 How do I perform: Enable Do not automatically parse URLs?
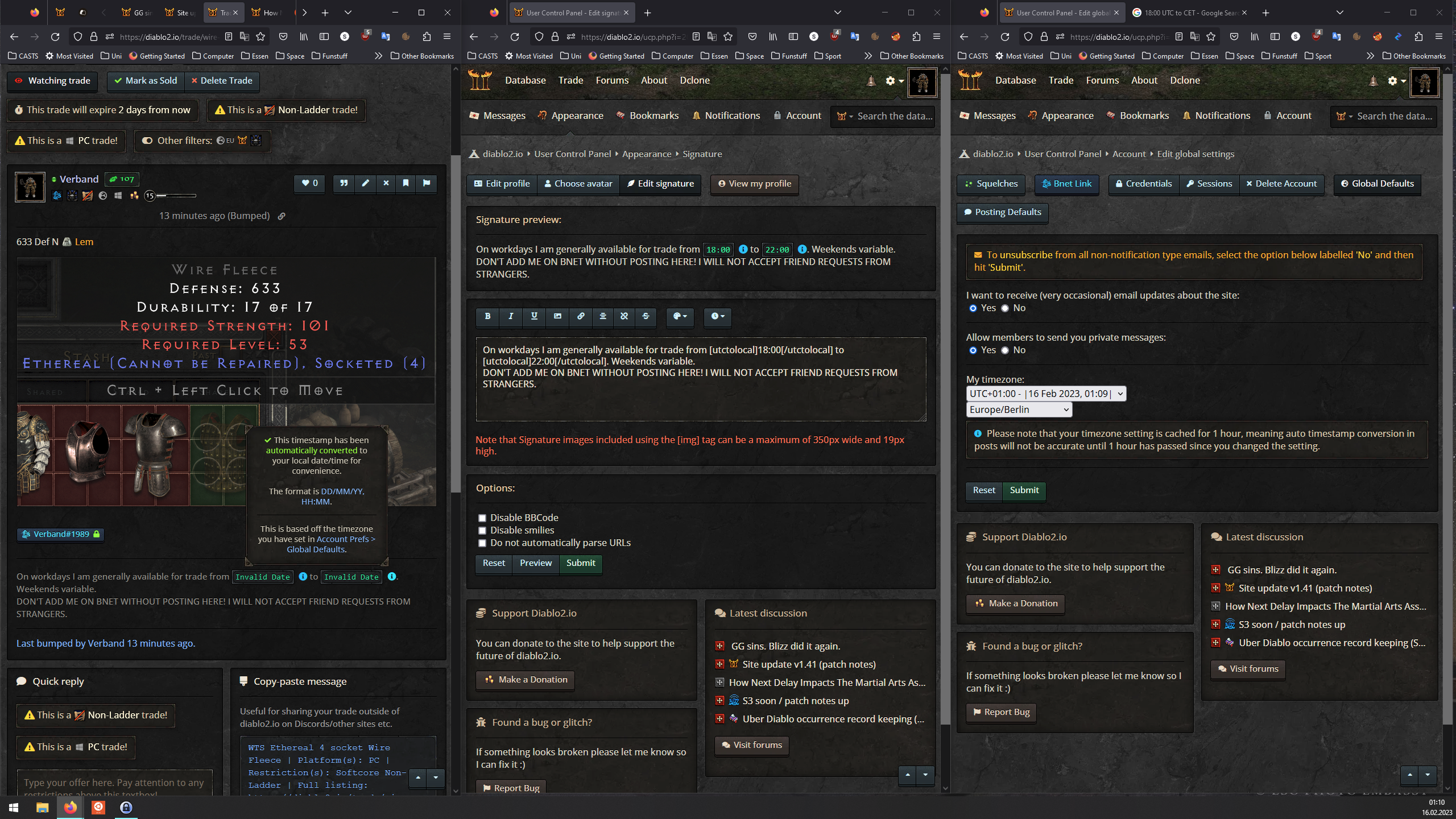tap(482, 543)
